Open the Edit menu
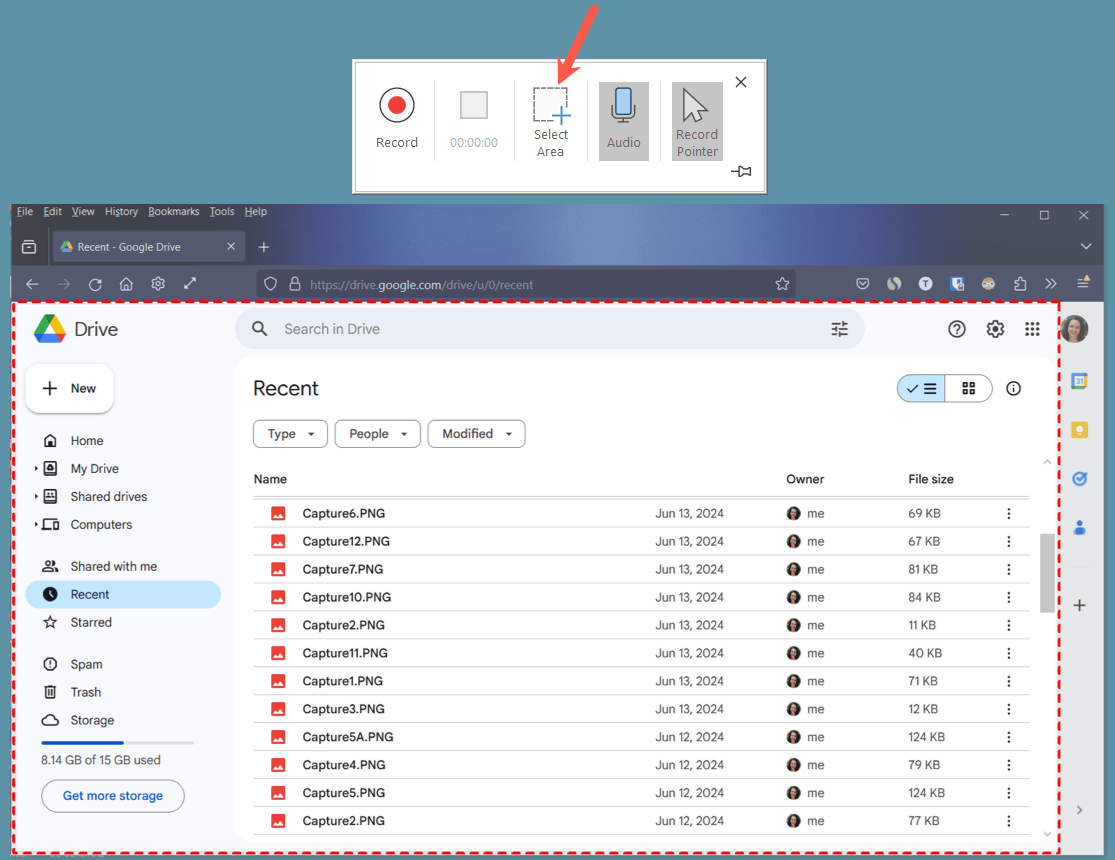The height and width of the screenshot is (860, 1115). 52,211
